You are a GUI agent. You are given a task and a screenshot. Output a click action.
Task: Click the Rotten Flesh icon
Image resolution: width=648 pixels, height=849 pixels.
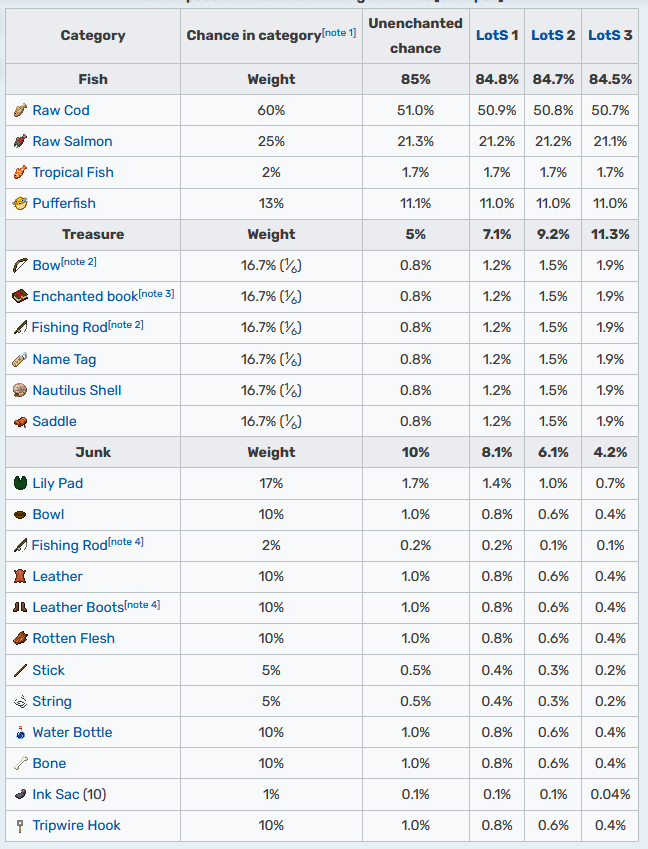pos(20,638)
